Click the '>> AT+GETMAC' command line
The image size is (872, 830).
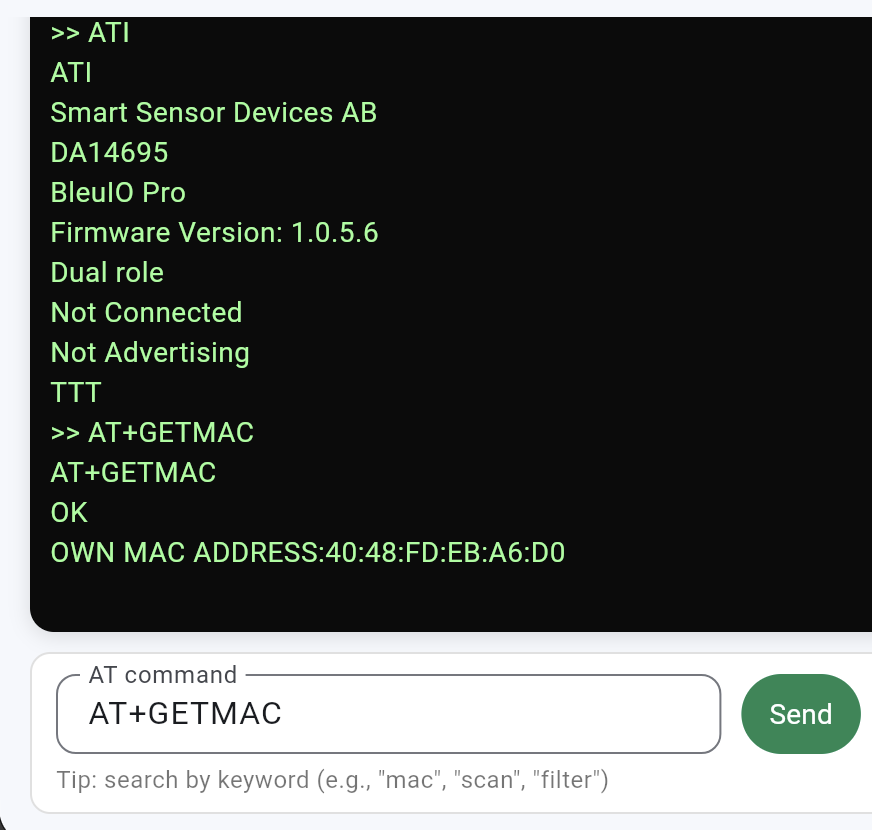152,433
